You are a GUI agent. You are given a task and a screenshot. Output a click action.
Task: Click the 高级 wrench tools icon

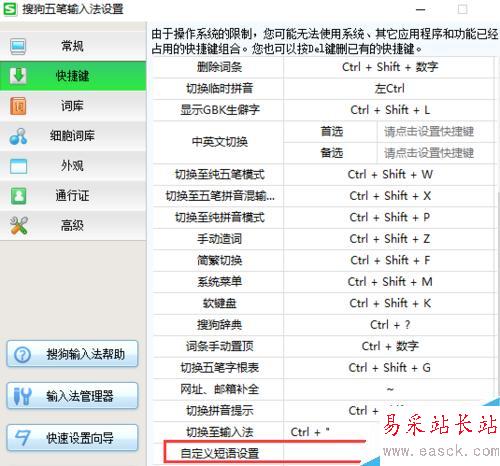coord(19,226)
